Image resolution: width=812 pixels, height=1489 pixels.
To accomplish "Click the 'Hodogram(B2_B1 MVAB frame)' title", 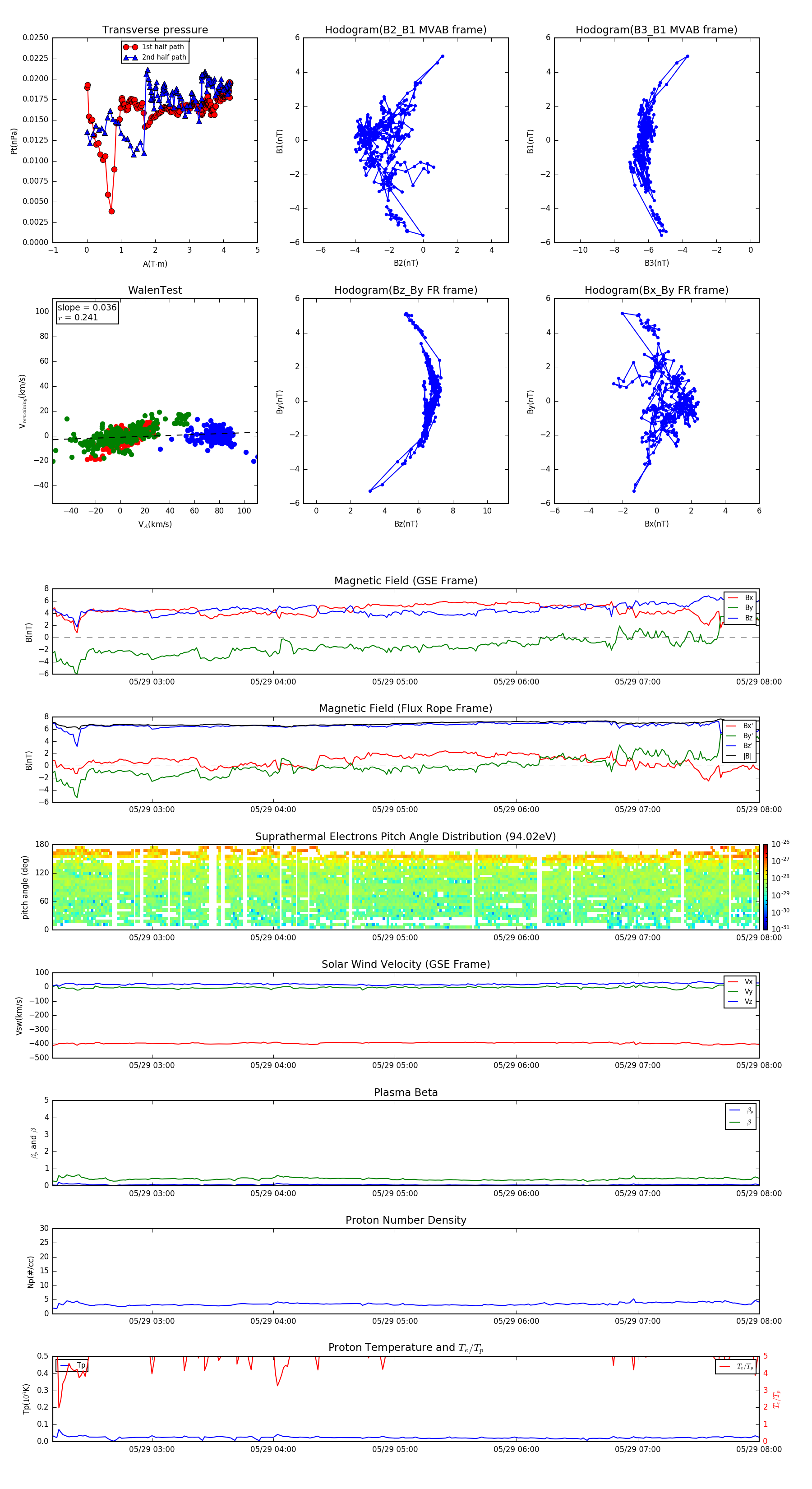I will pyautogui.click(x=406, y=30).
